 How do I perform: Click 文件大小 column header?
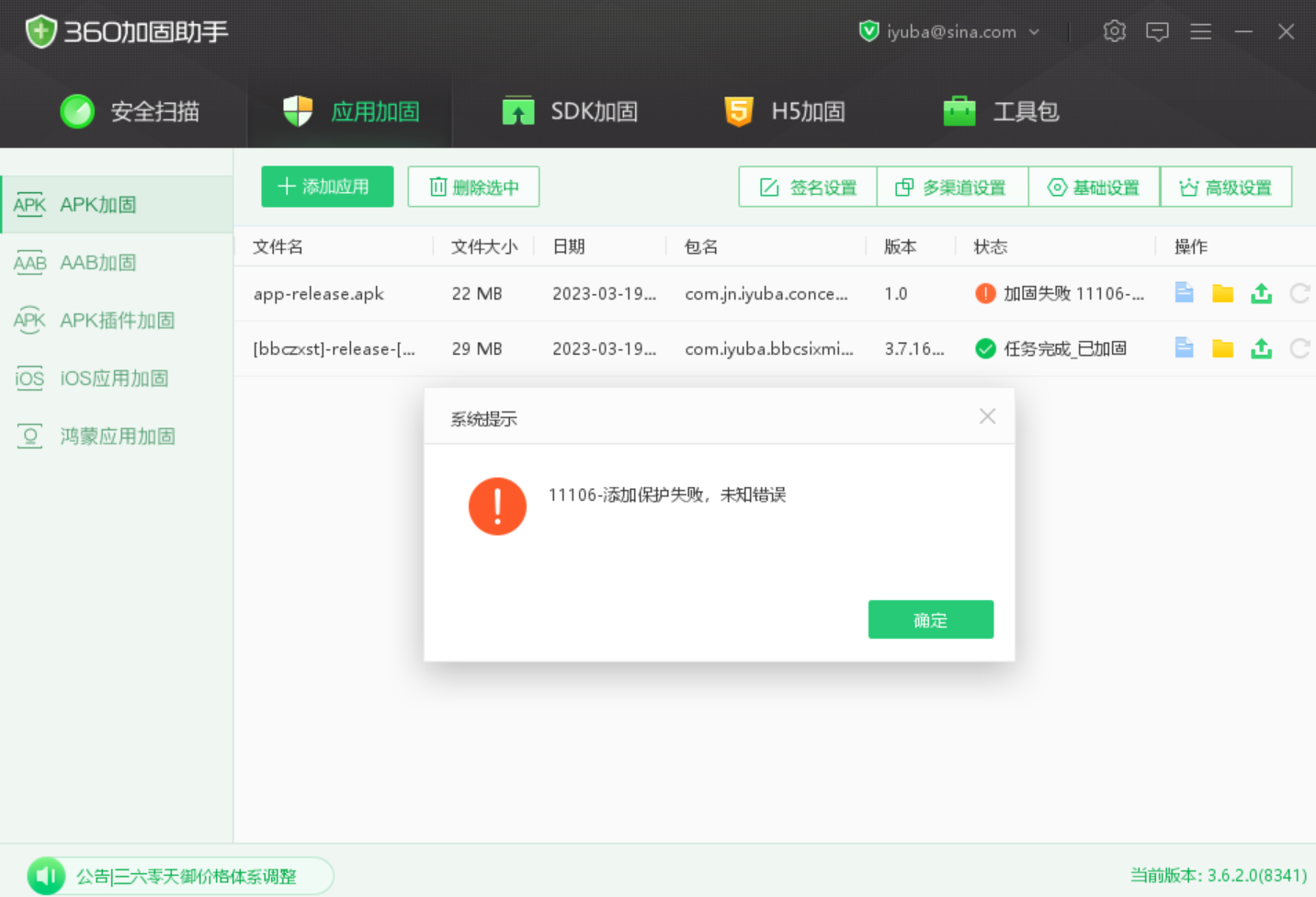pyautogui.click(x=484, y=246)
